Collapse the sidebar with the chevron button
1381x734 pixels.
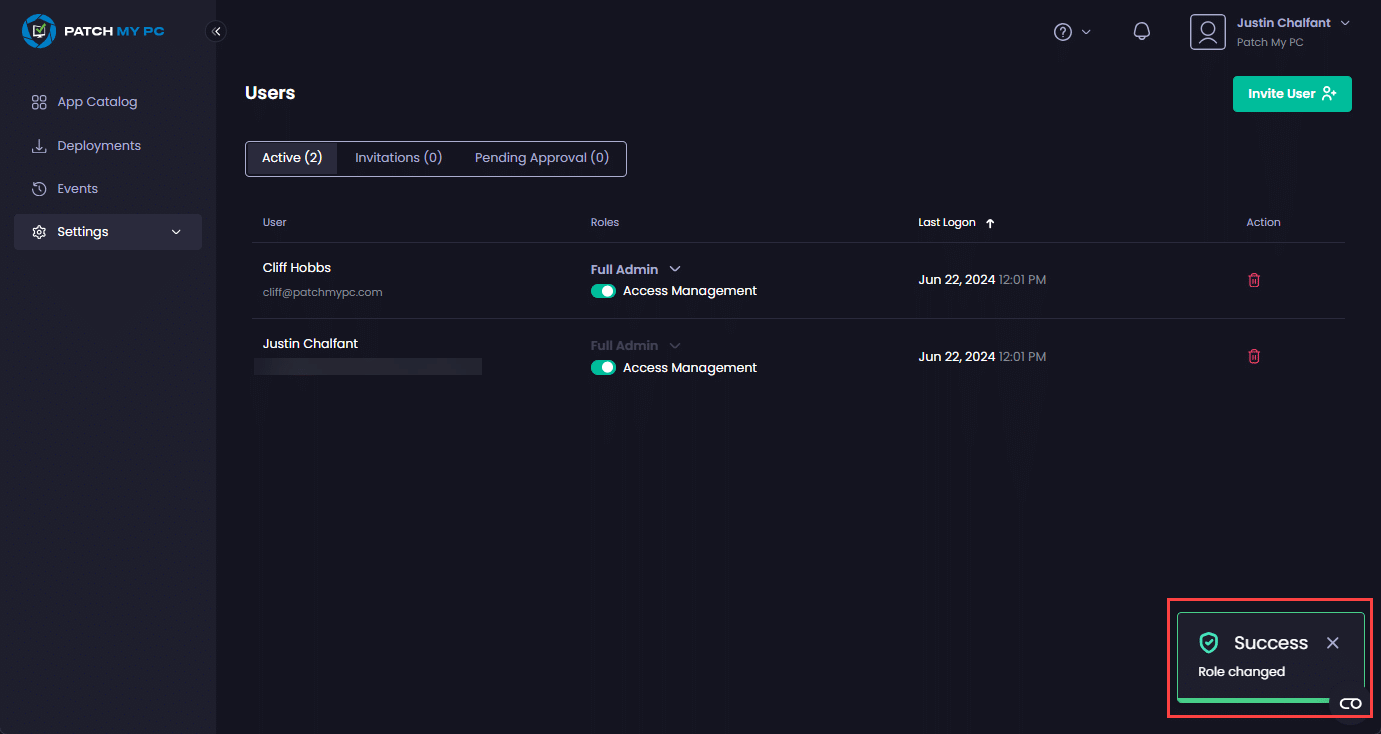tap(216, 31)
